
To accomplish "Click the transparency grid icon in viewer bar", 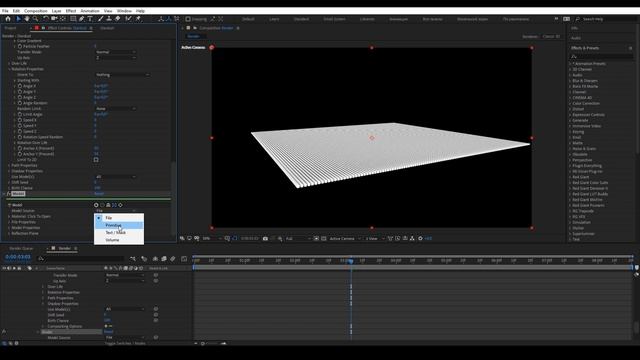I will pyautogui.click(x=324, y=238).
